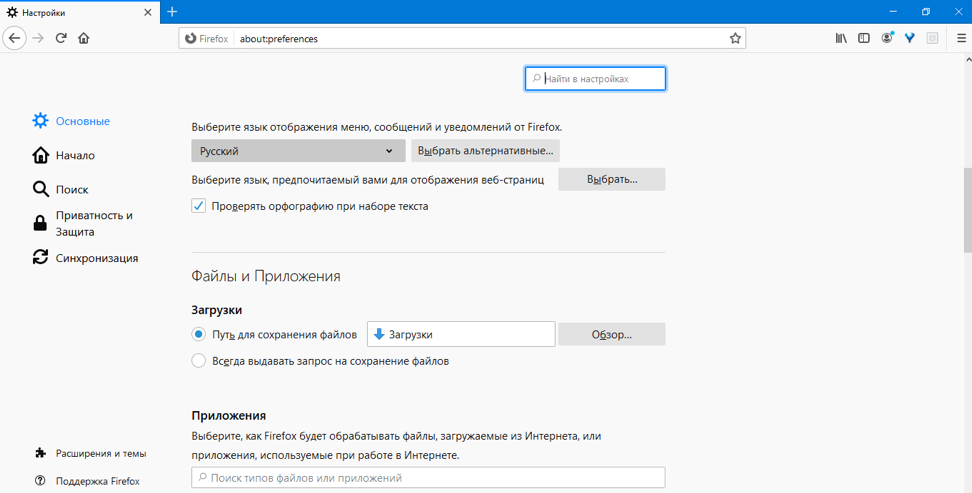Switch to the 'Поиск' settings section
972x493 pixels.
click(72, 189)
